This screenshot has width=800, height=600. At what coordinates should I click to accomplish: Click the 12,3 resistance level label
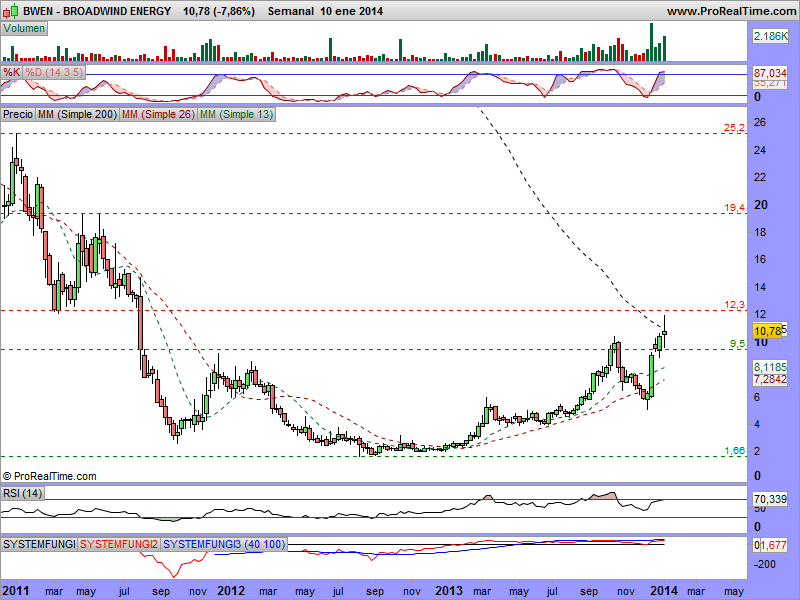pyautogui.click(x=734, y=305)
